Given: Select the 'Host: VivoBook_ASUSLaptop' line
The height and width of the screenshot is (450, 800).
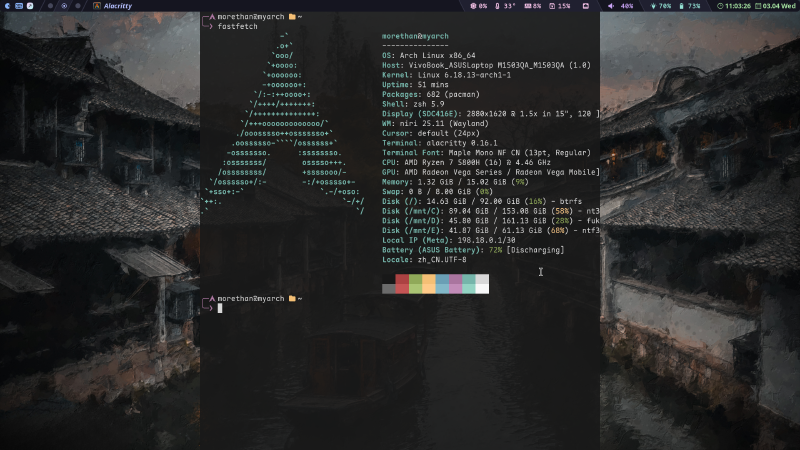Looking at the screenshot, I should [486, 65].
